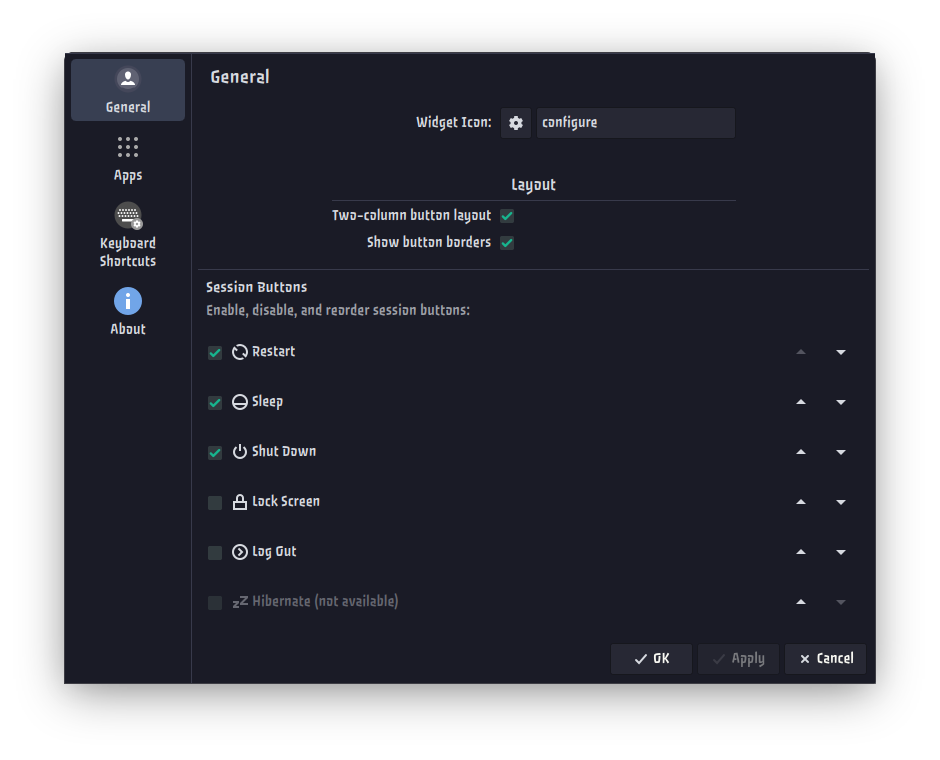940x760 pixels.
Task: Click the Lock Screen padlock icon
Action: (240, 502)
